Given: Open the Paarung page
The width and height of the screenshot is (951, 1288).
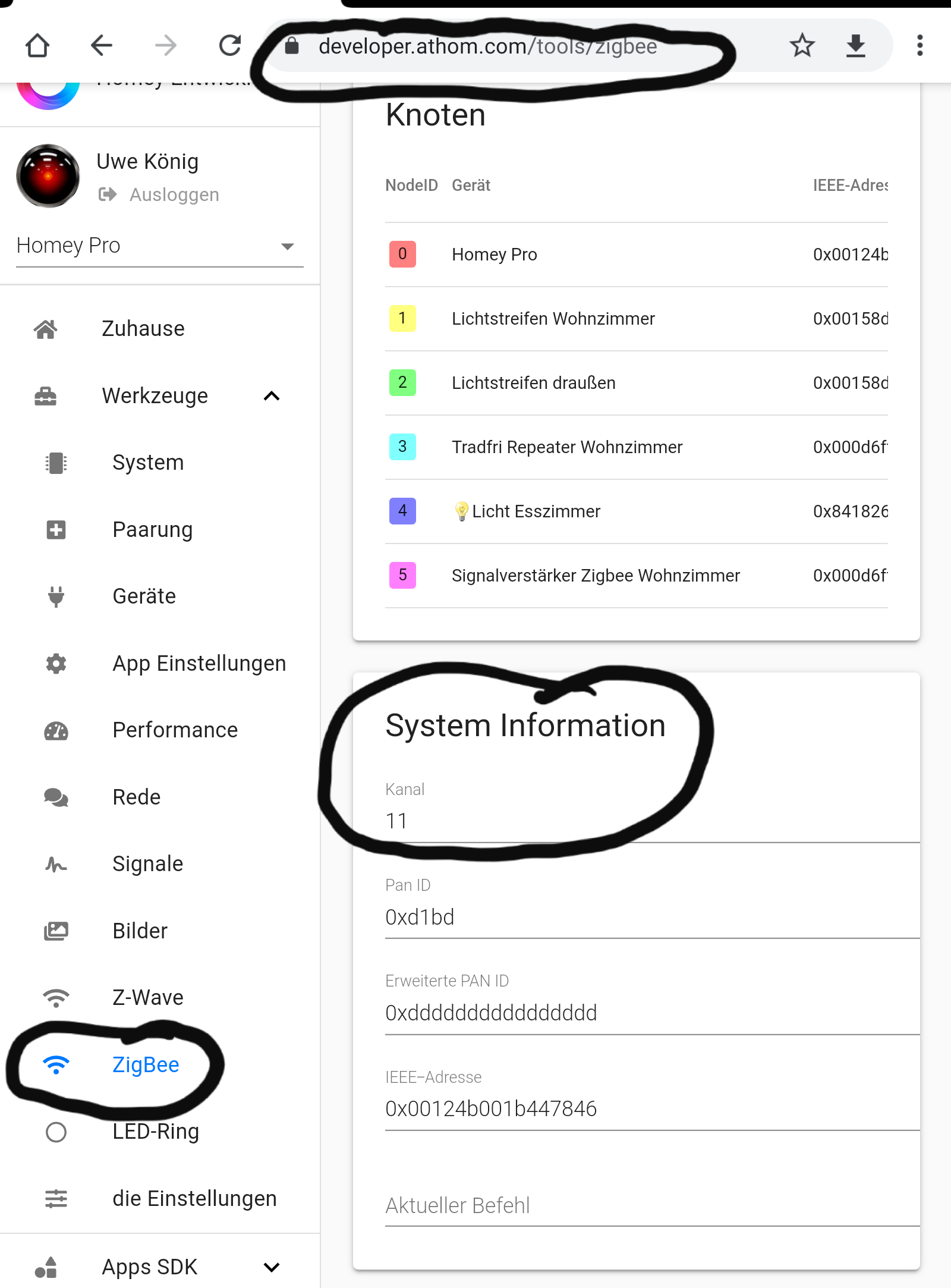Looking at the screenshot, I should point(152,529).
